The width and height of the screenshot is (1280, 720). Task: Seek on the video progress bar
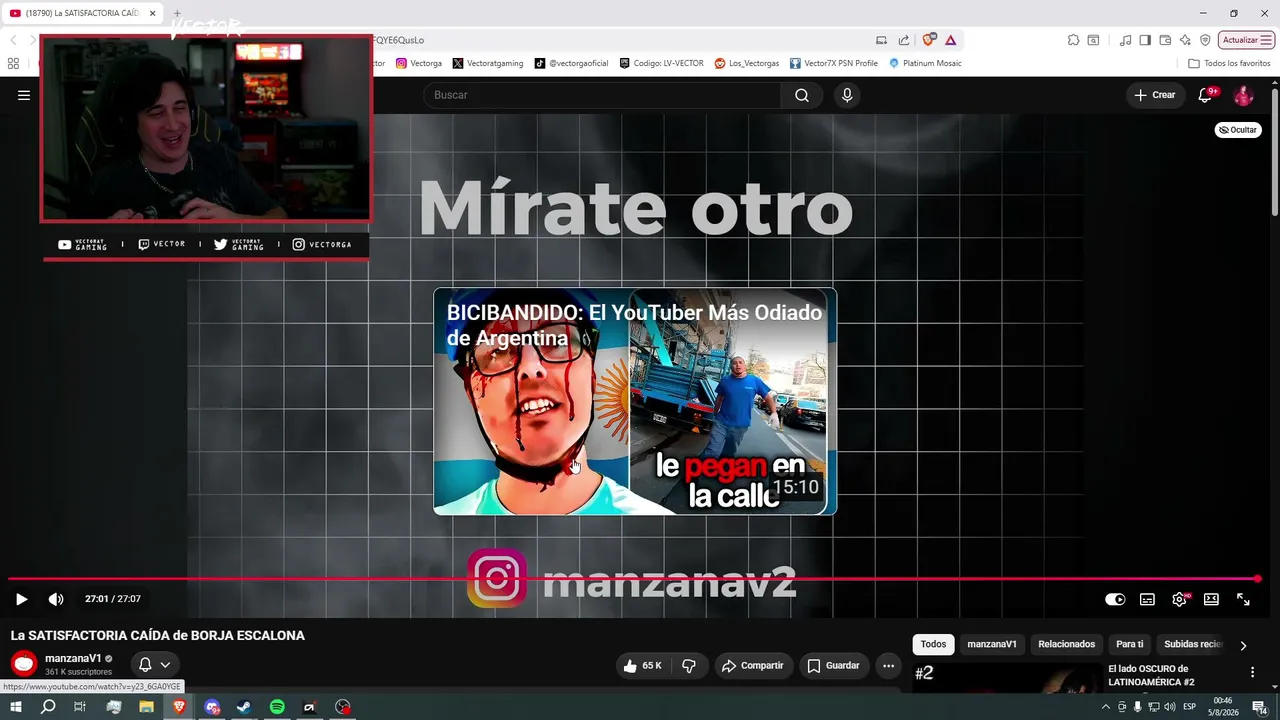[x=633, y=579]
